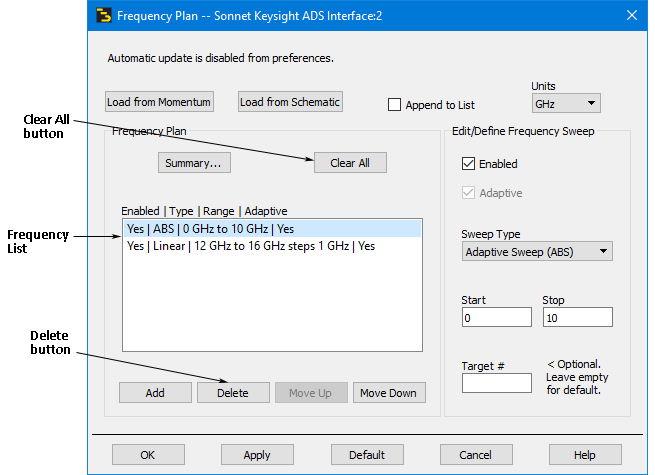
Task: Click the Start frequency field
Action: point(496,318)
